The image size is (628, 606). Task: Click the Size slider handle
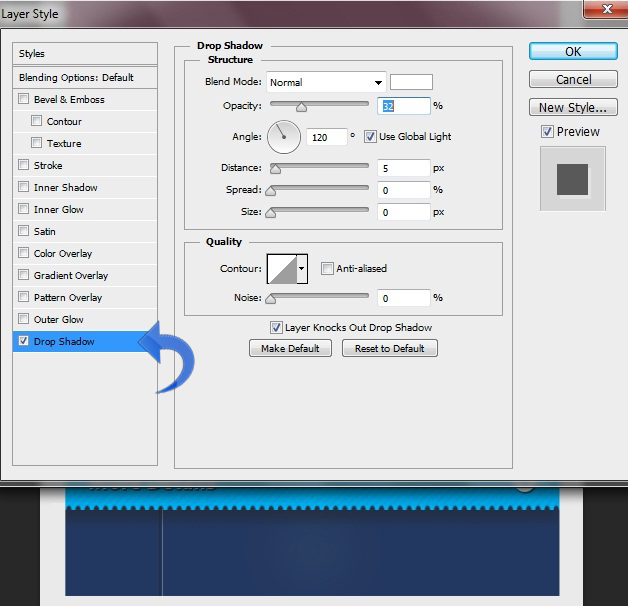coord(271,213)
